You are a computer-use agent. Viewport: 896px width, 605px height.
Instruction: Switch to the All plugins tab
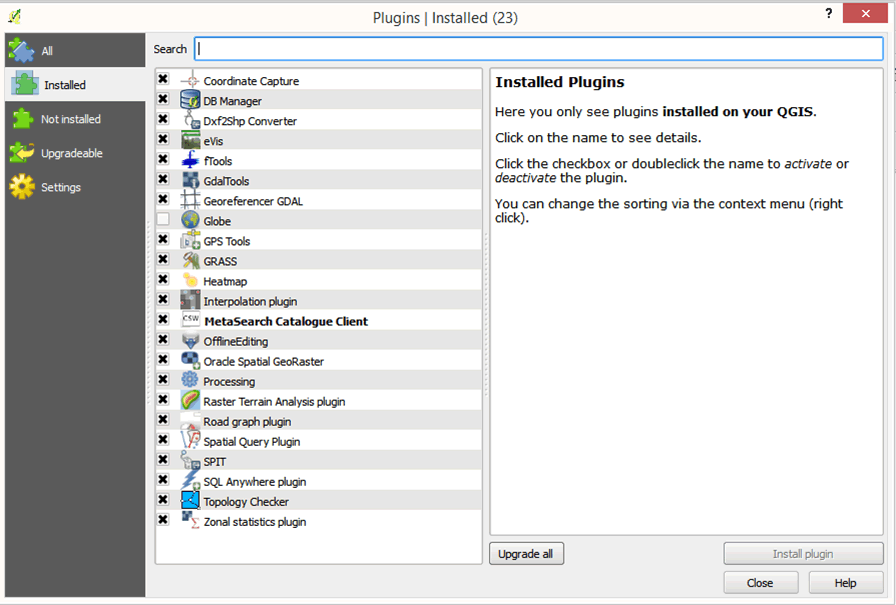[x=75, y=50]
